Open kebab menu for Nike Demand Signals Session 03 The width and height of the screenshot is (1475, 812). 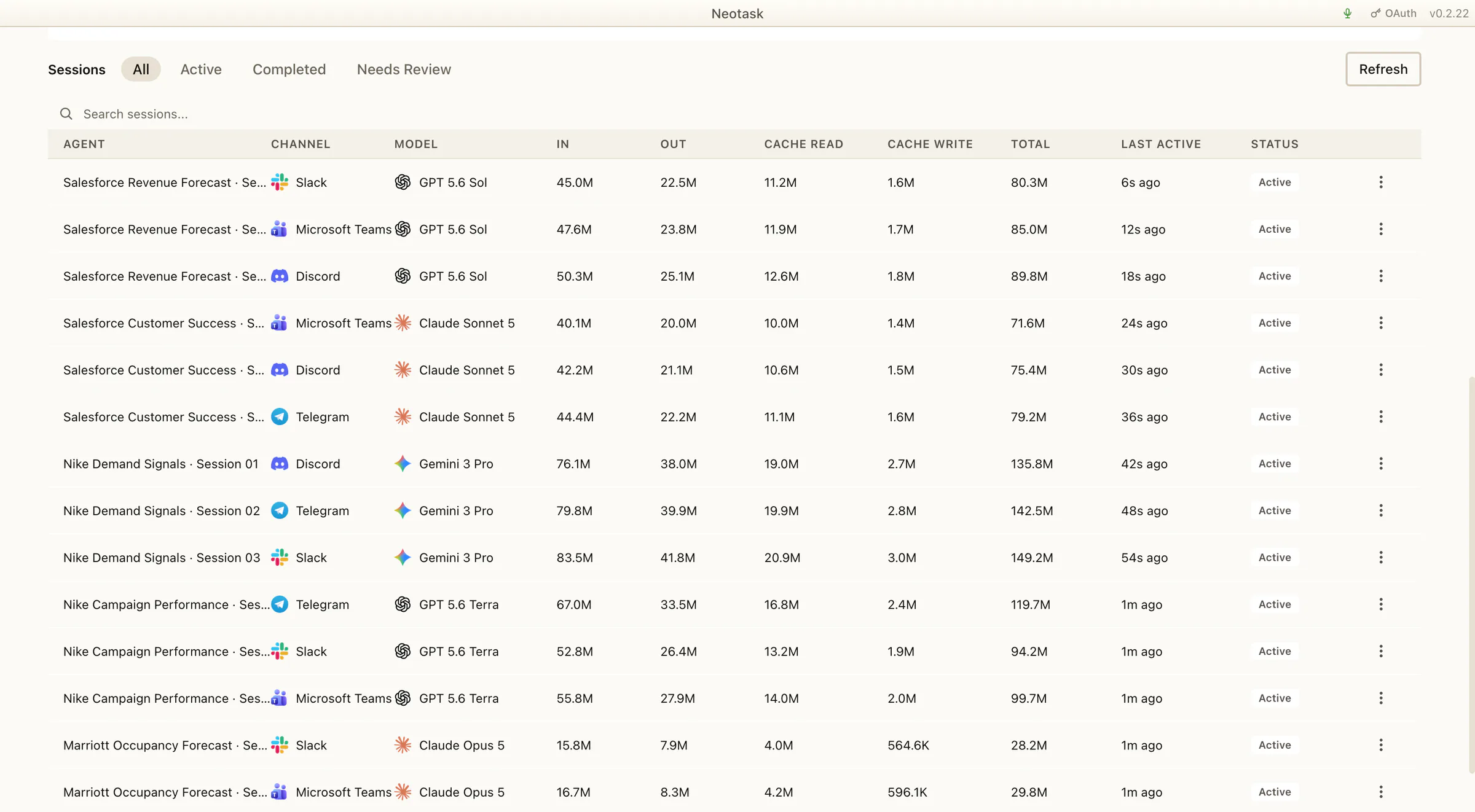[x=1381, y=558]
